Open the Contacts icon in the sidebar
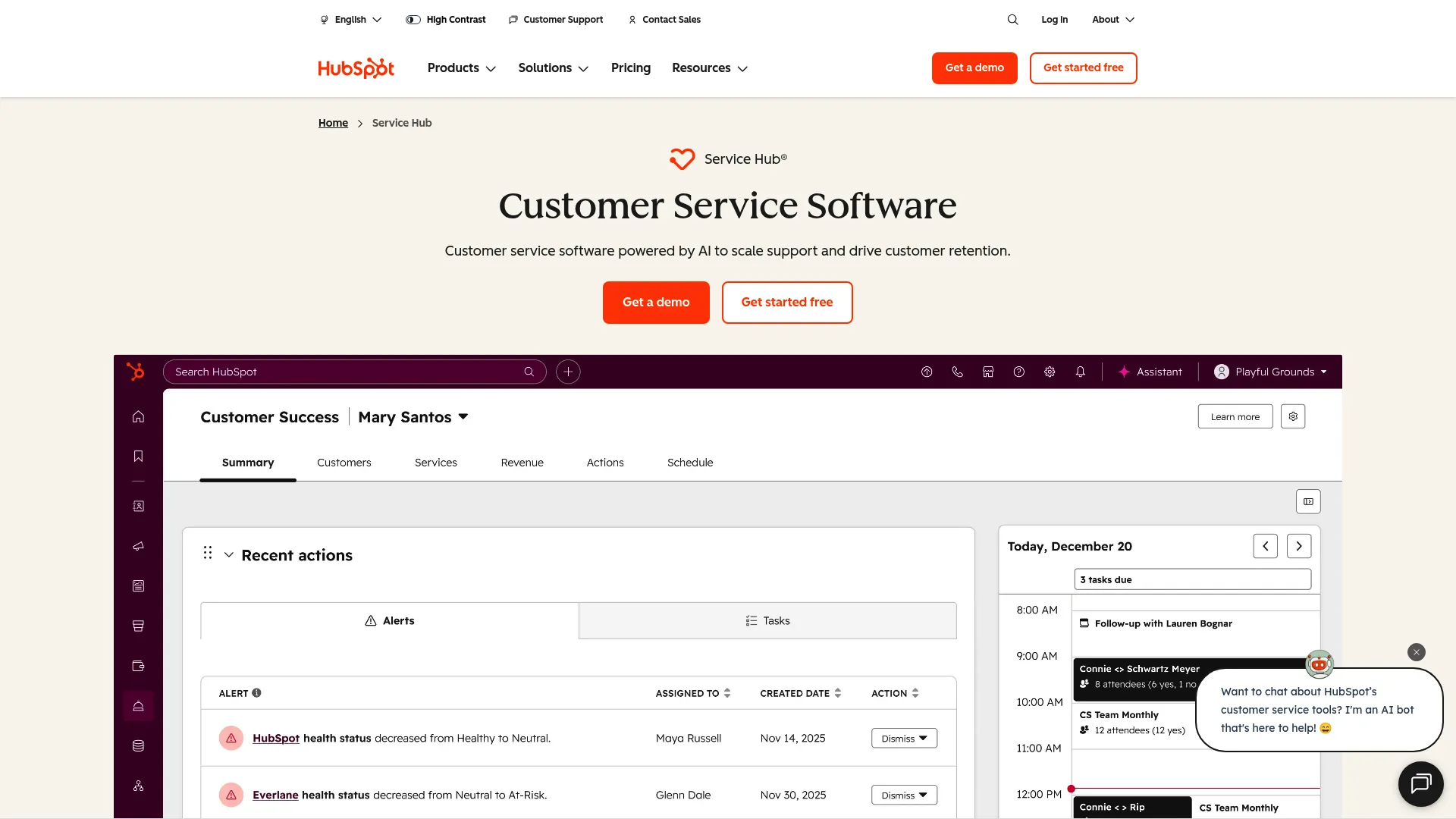Screen dimensions: 1456x819 tap(138, 506)
